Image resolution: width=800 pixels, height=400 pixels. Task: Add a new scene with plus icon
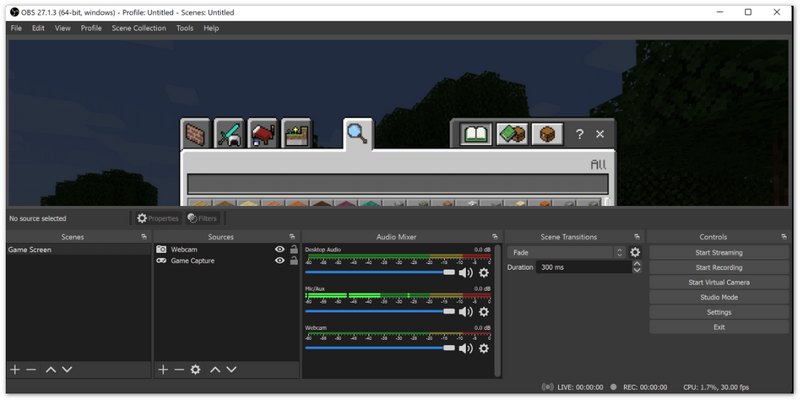(x=15, y=370)
